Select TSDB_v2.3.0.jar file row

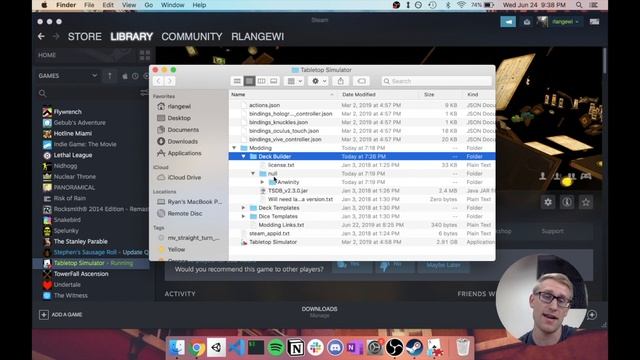click(x=362, y=191)
